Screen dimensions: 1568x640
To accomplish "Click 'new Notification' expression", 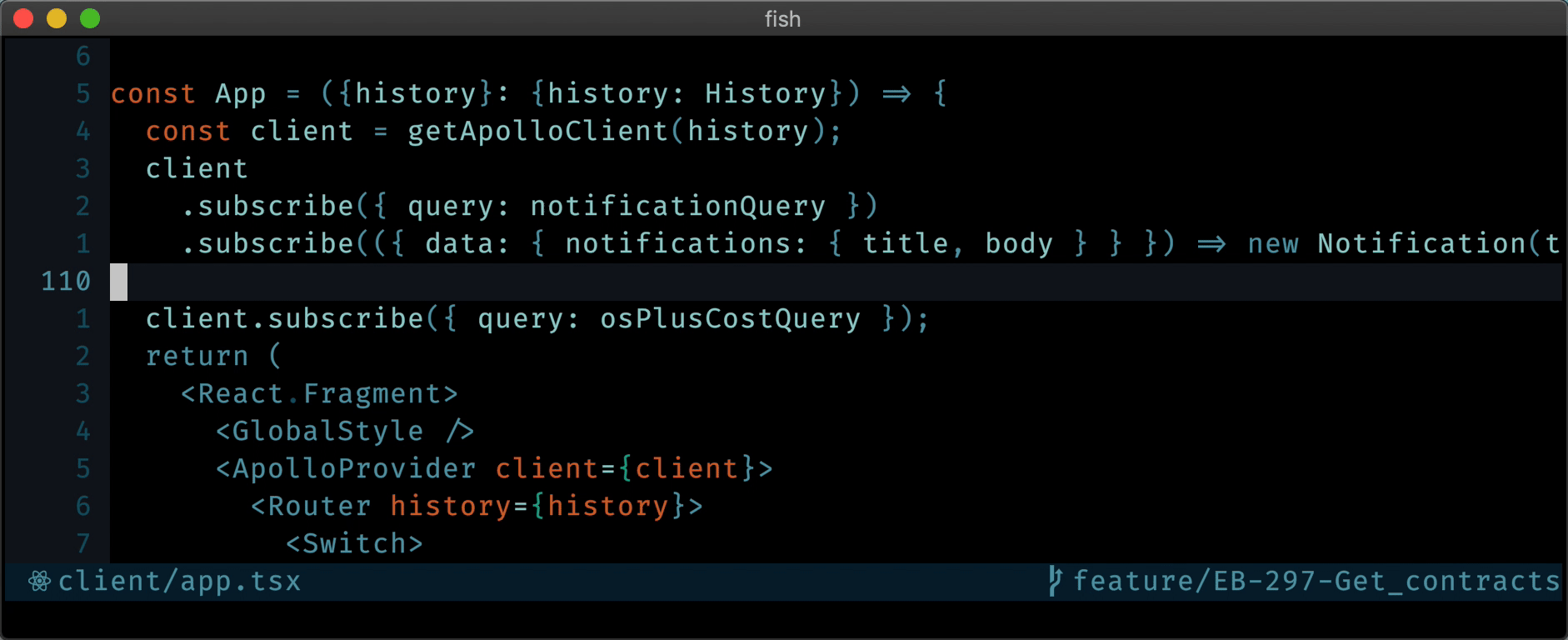I will [x=1386, y=243].
